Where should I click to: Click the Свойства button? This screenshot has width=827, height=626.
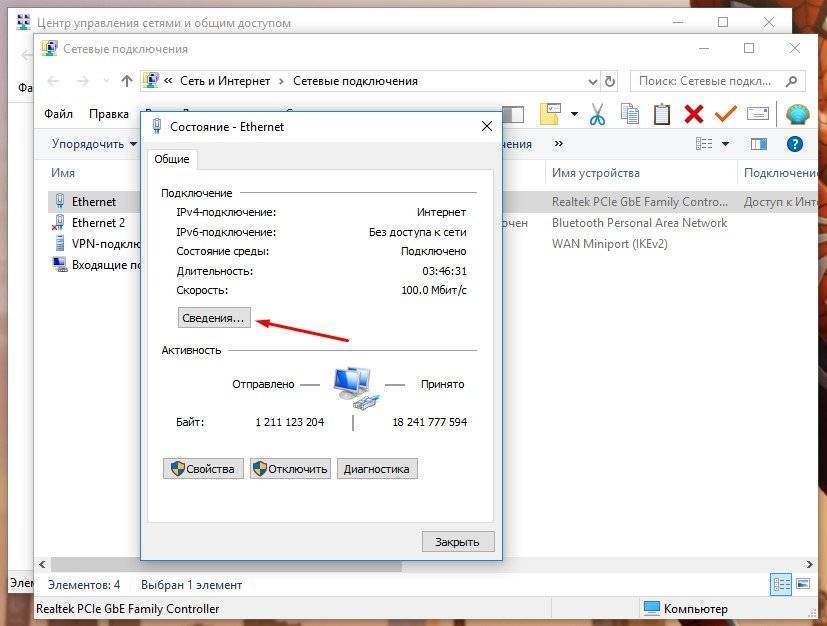click(x=203, y=469)
